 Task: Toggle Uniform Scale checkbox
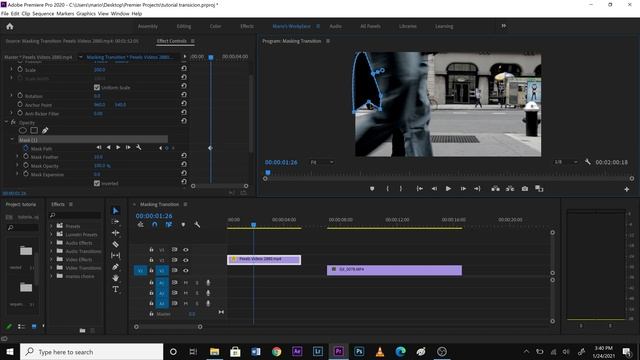97,87
